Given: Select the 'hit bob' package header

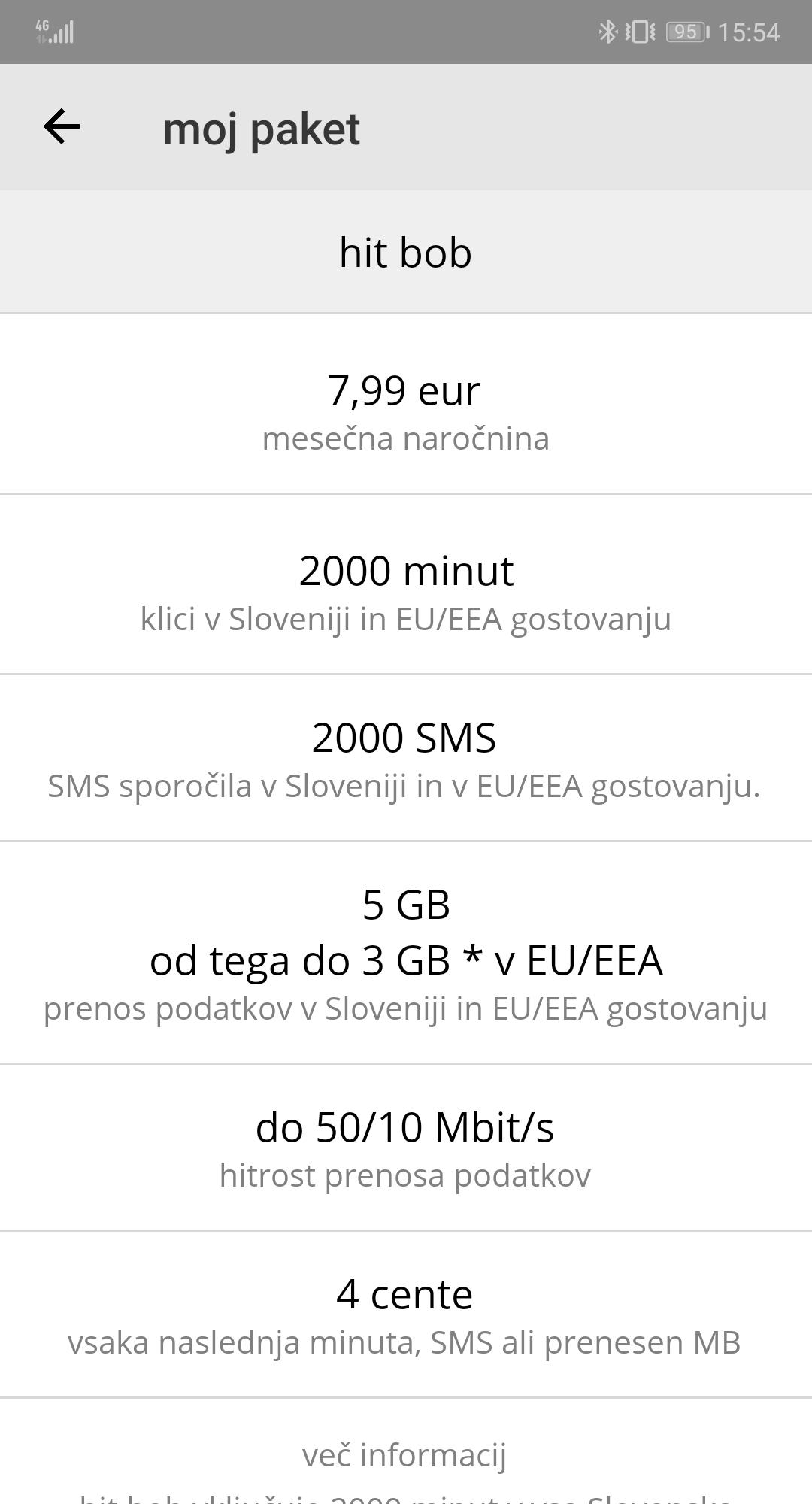Looking at the screenshot, I should (405, 253).
